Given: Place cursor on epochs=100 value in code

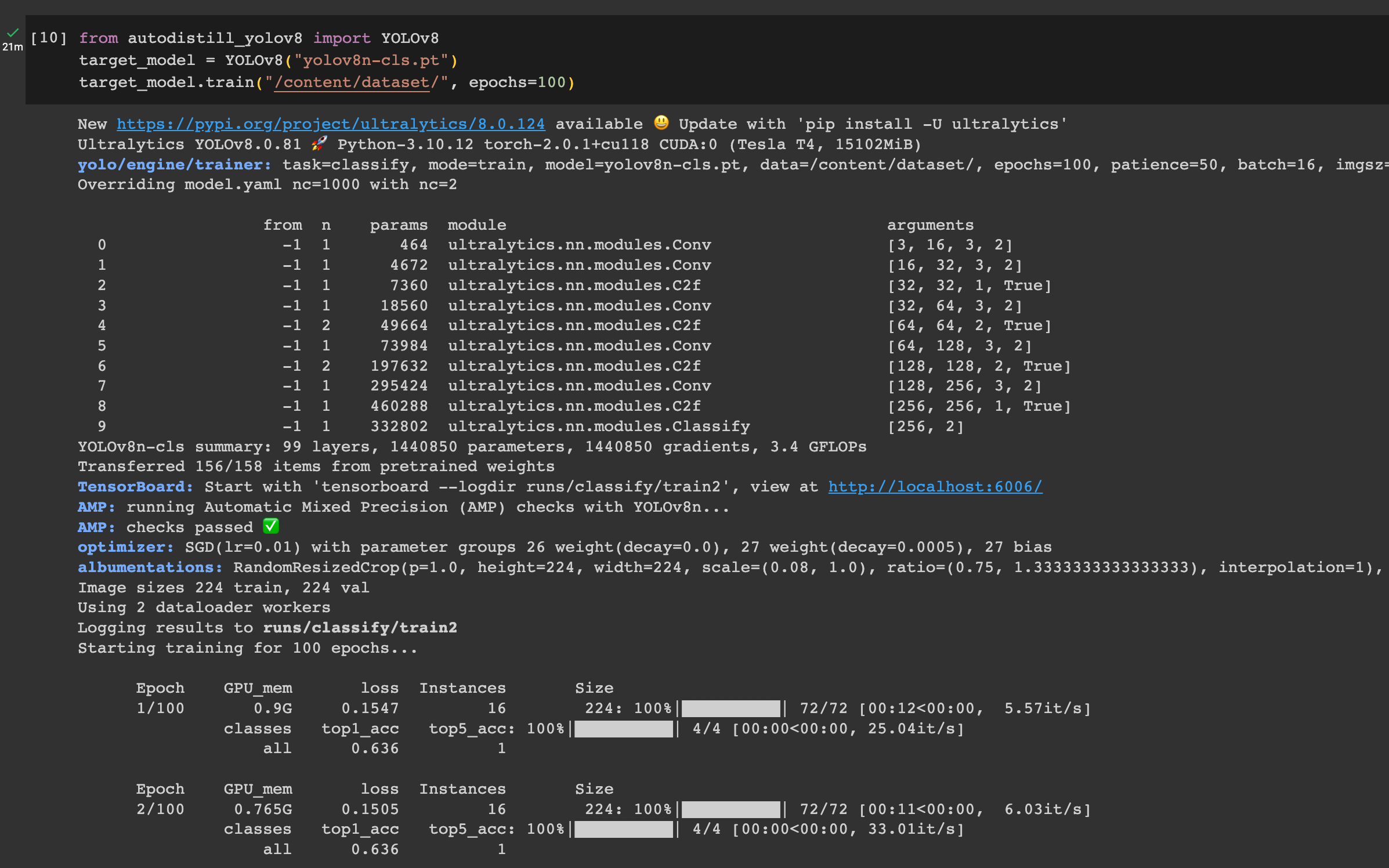Looking at the screenshot, I should point(551,82).
